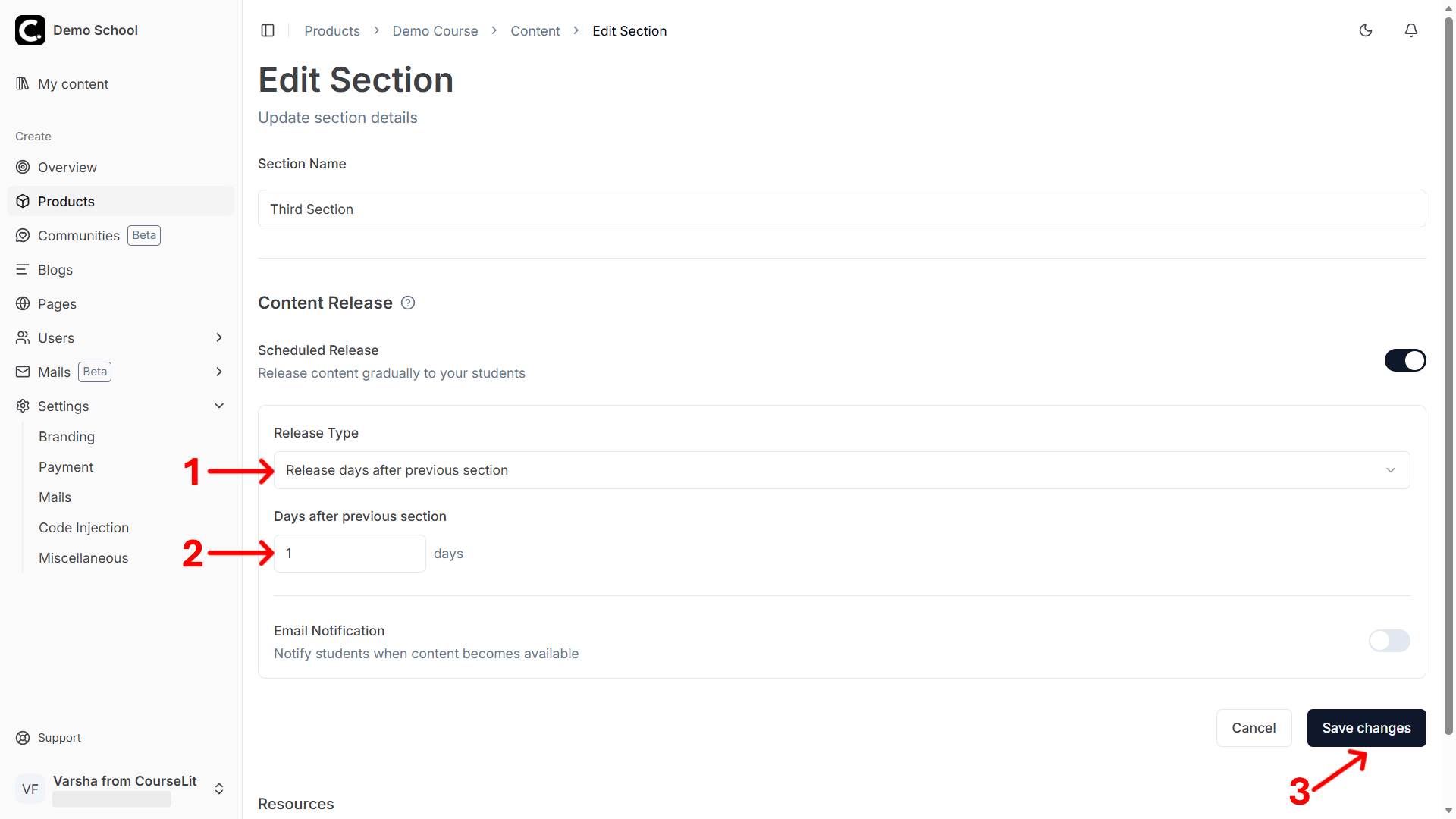Click the Content Release help icon
Image resolution: width=1456 pixels, height=819 pixels.
tap(408, 303)
